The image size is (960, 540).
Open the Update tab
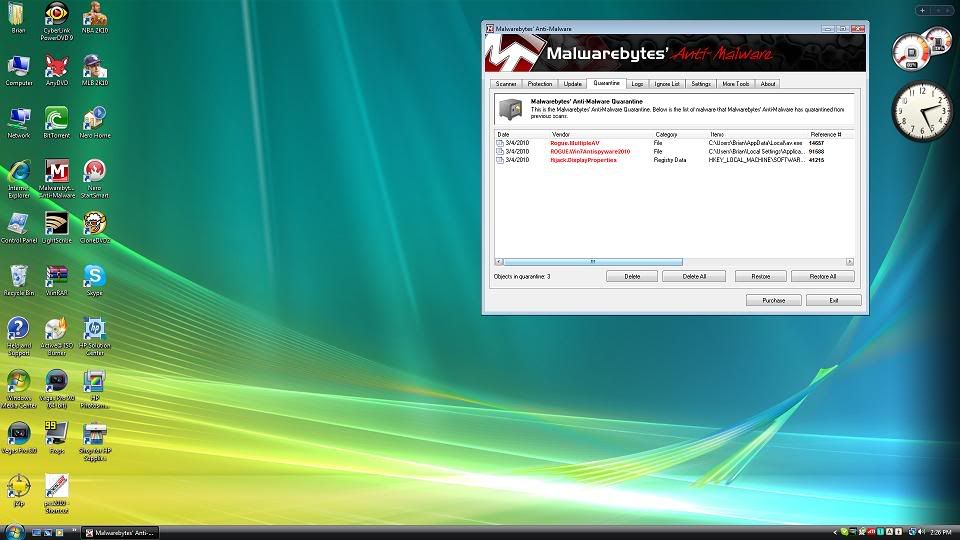[572, 84]
